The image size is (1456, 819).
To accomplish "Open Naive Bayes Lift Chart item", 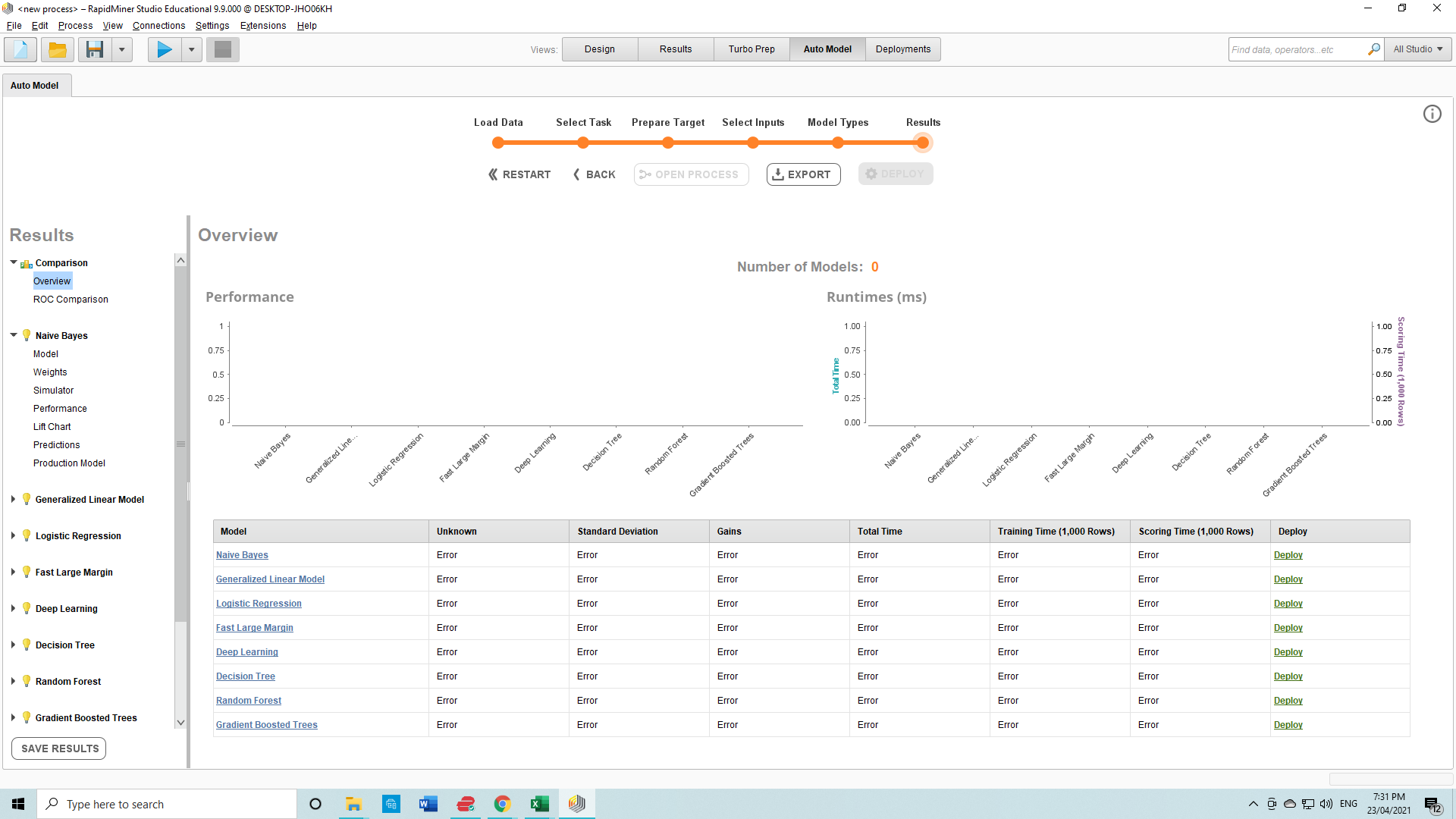I will (52, 427).
